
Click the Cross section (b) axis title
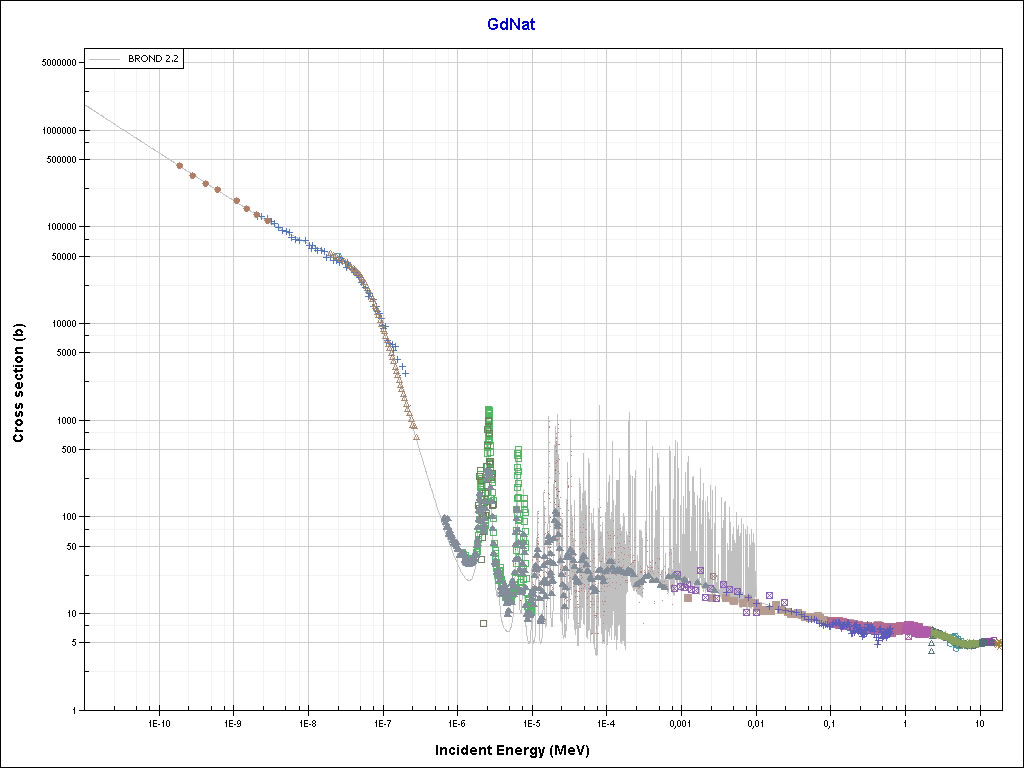tap(18, 385)
